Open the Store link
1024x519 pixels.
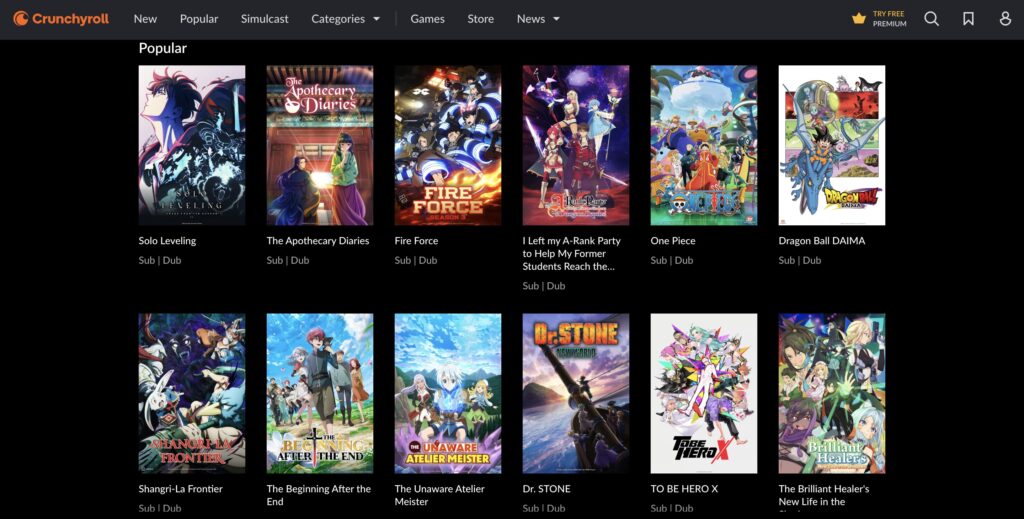point(481,19)
